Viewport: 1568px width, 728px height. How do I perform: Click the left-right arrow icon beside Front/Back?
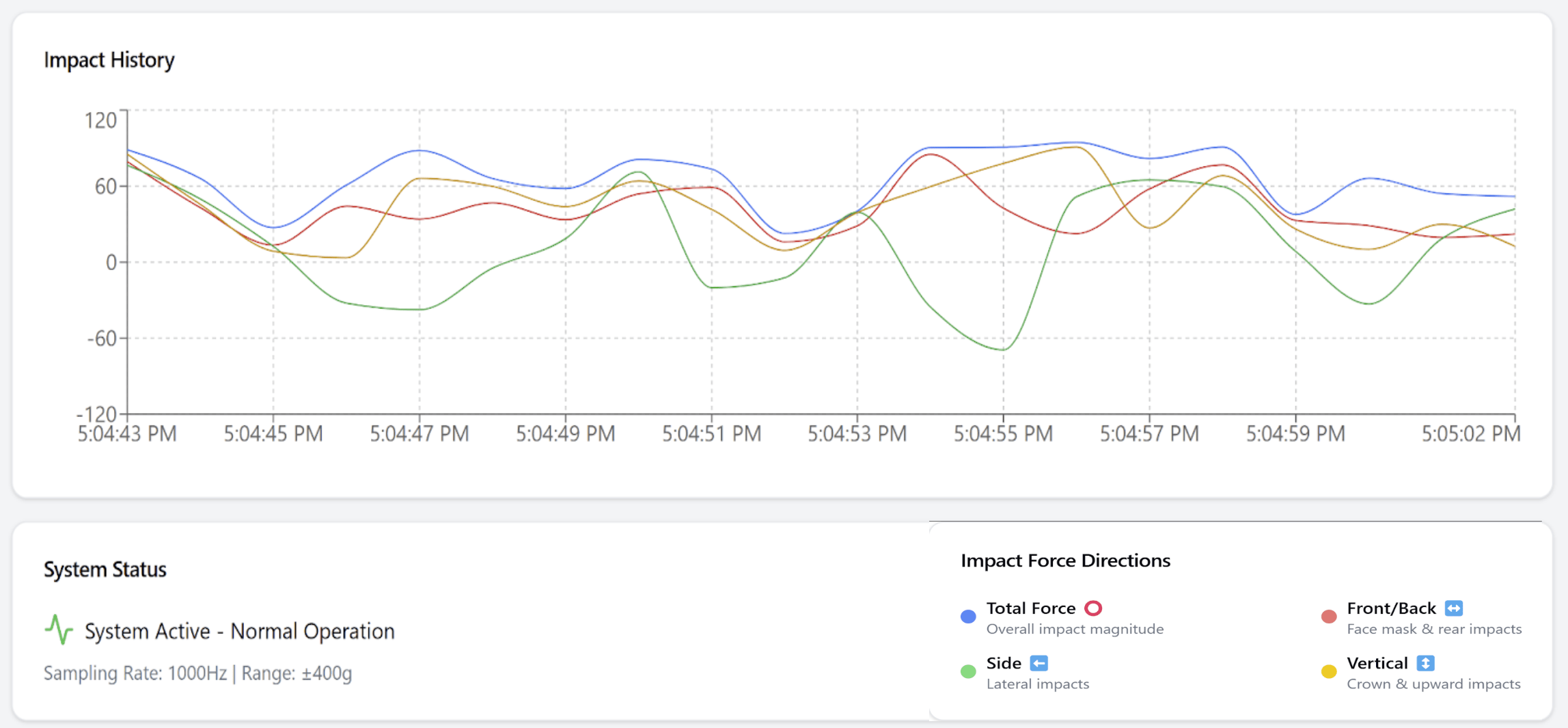pos(1454,608)
